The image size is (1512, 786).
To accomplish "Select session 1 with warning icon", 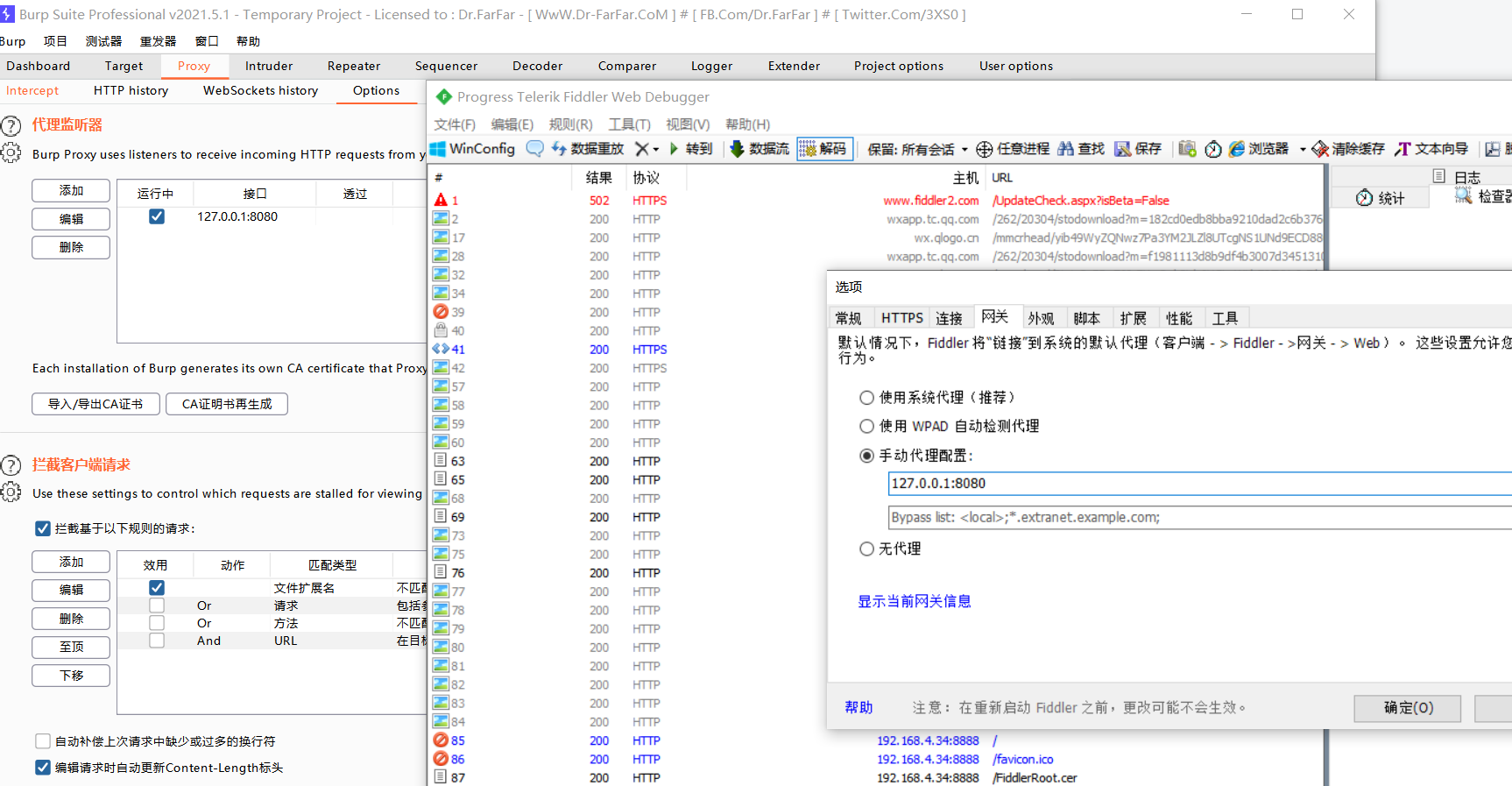I will [877, 200].
